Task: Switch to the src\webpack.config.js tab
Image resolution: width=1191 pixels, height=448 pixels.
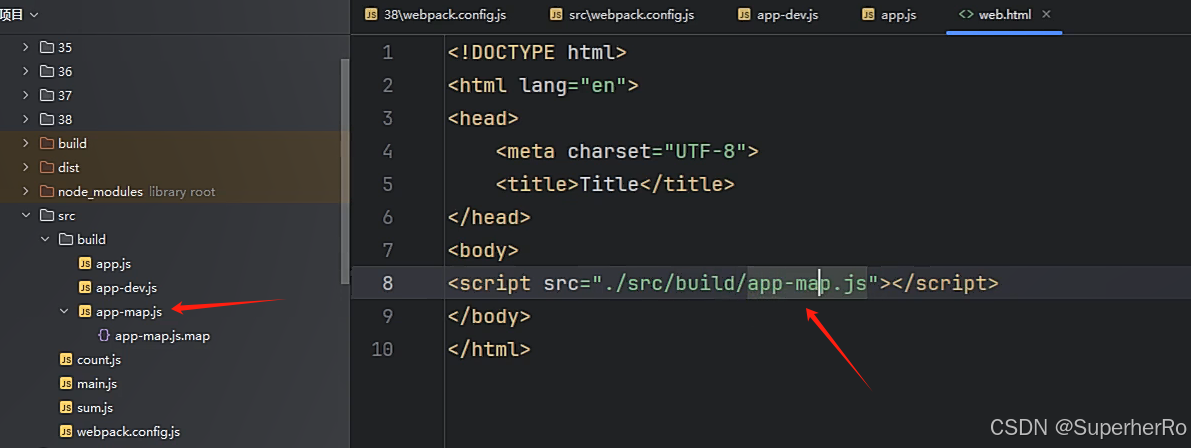Action: point(621,14)
